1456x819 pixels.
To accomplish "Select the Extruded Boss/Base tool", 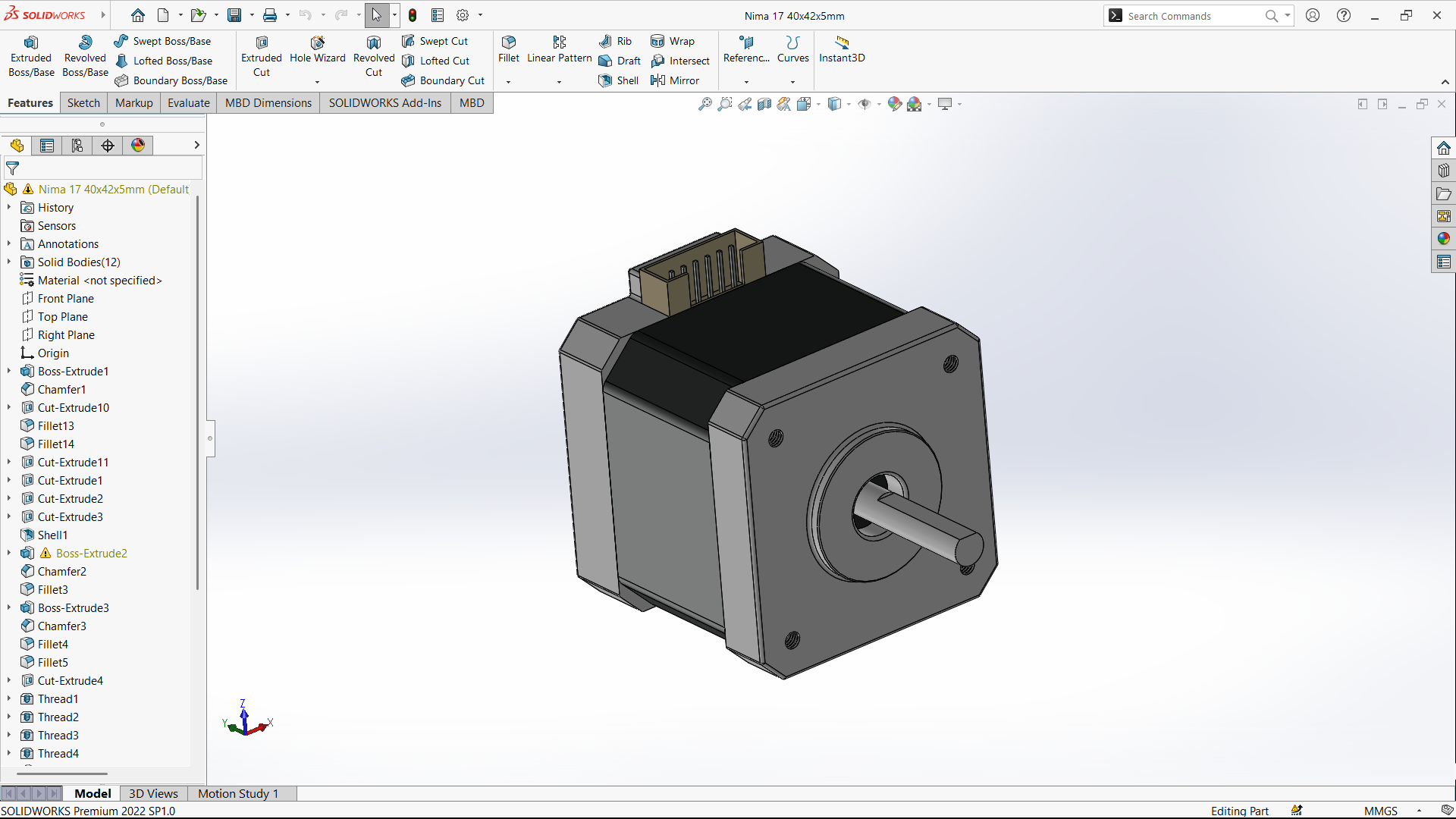I will [x=31, y=56].
